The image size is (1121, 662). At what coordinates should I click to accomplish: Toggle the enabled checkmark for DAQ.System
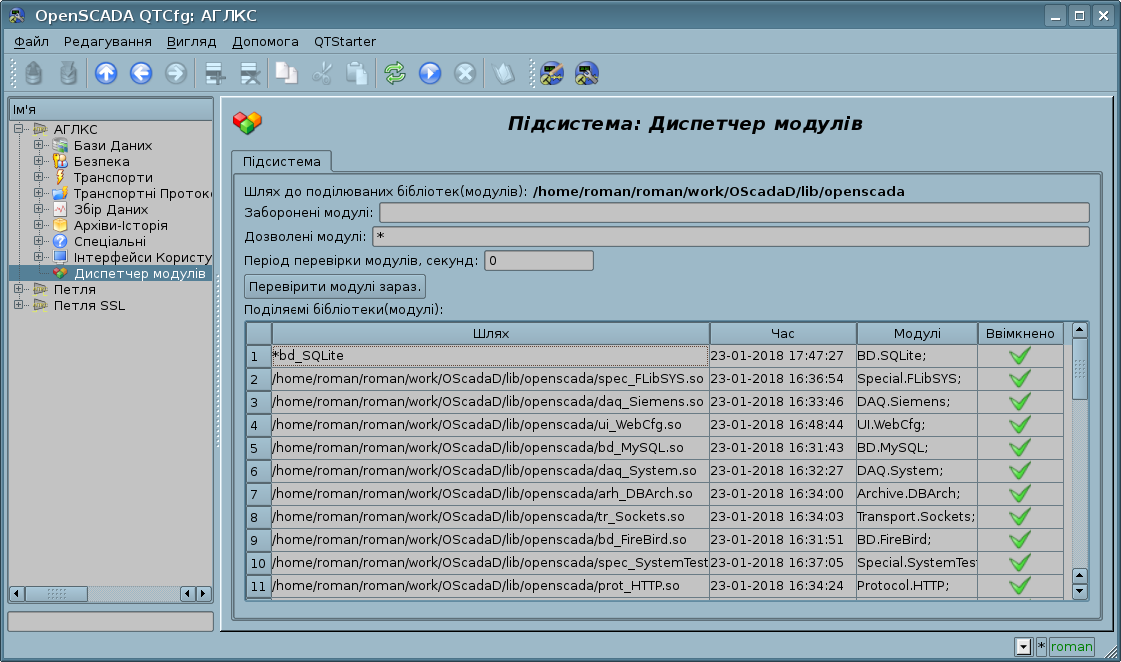click(1019, 470)
